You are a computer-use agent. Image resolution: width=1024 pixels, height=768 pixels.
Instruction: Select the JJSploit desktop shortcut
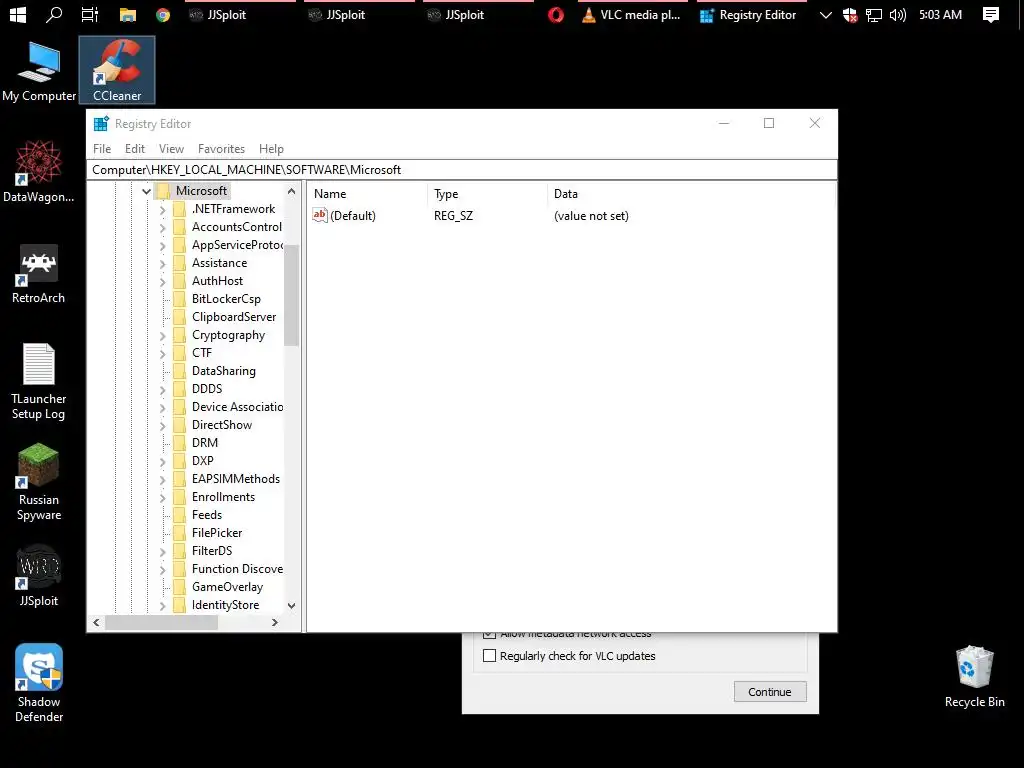39,576
